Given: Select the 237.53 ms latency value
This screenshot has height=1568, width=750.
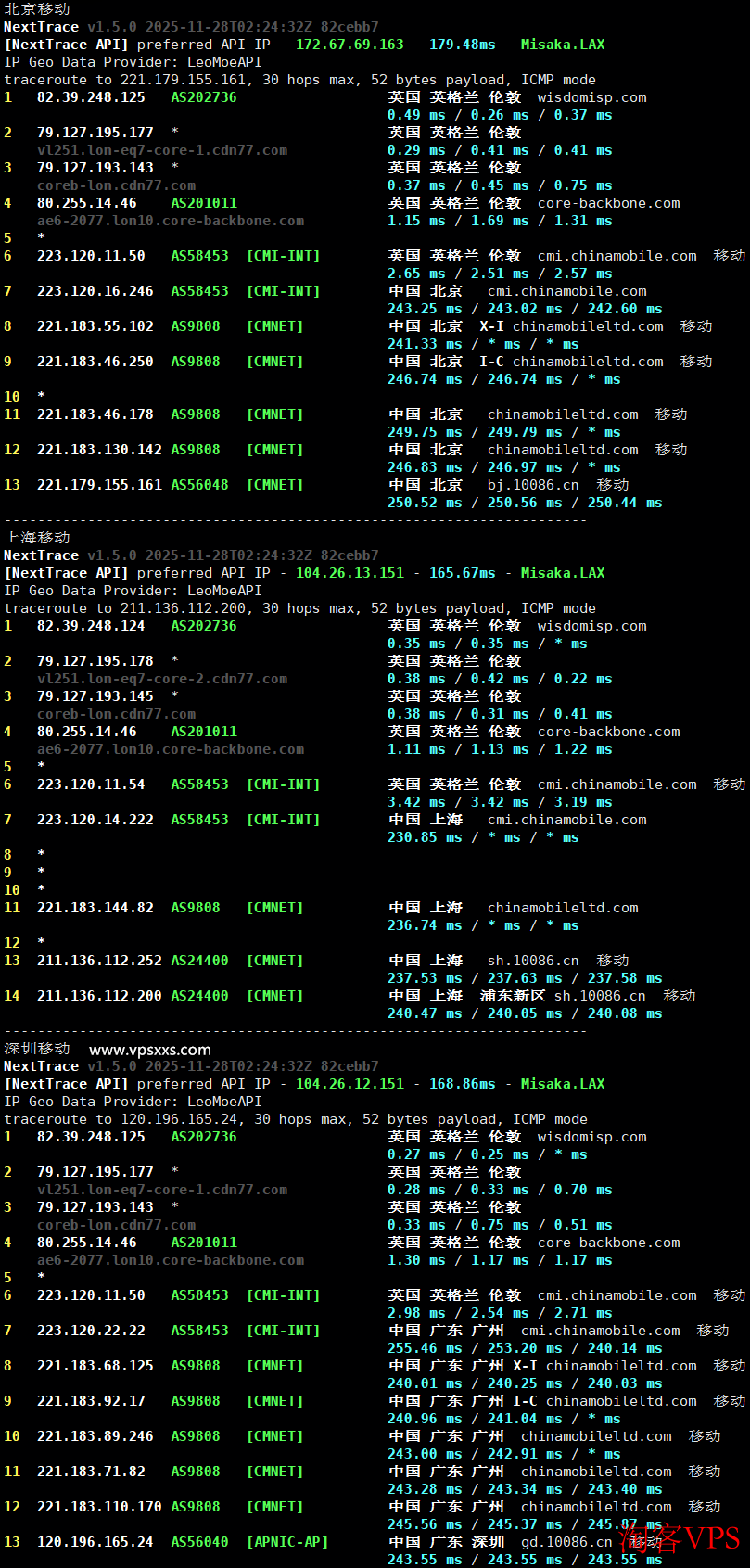Looking at the screenshot, I should click(425, 978).
